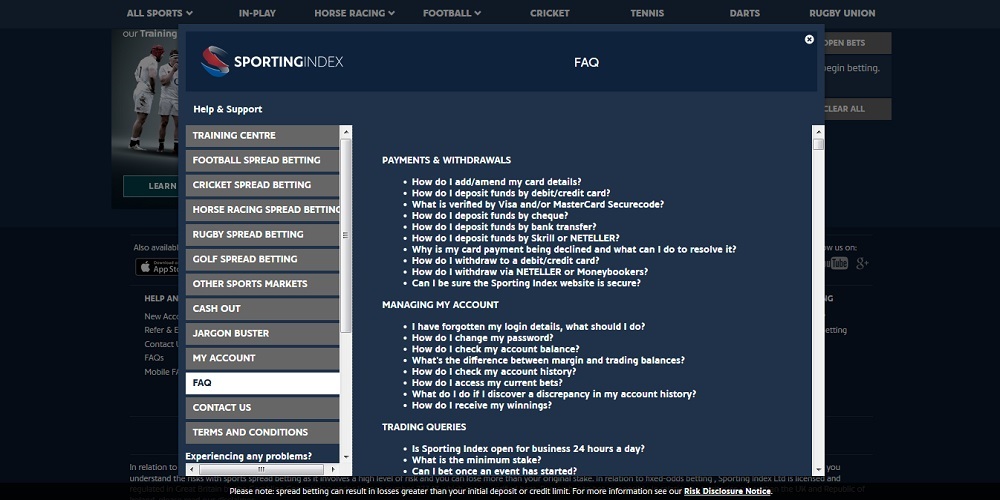Select Rugby Union in top navigation
The width and height of the screenshot is (1000, 500).
pyautogui.click(x=842, y=13)
